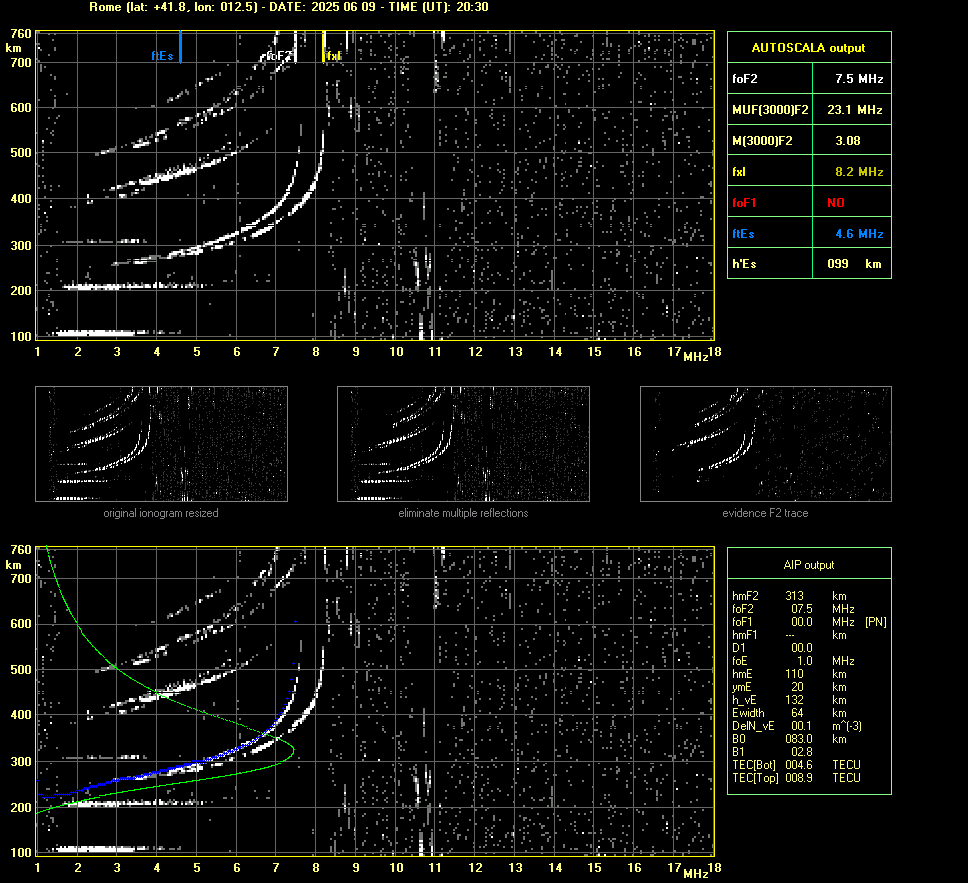Click the 'D1' parameter label
This screenshot has height=883, width=968.
point(739,648)
